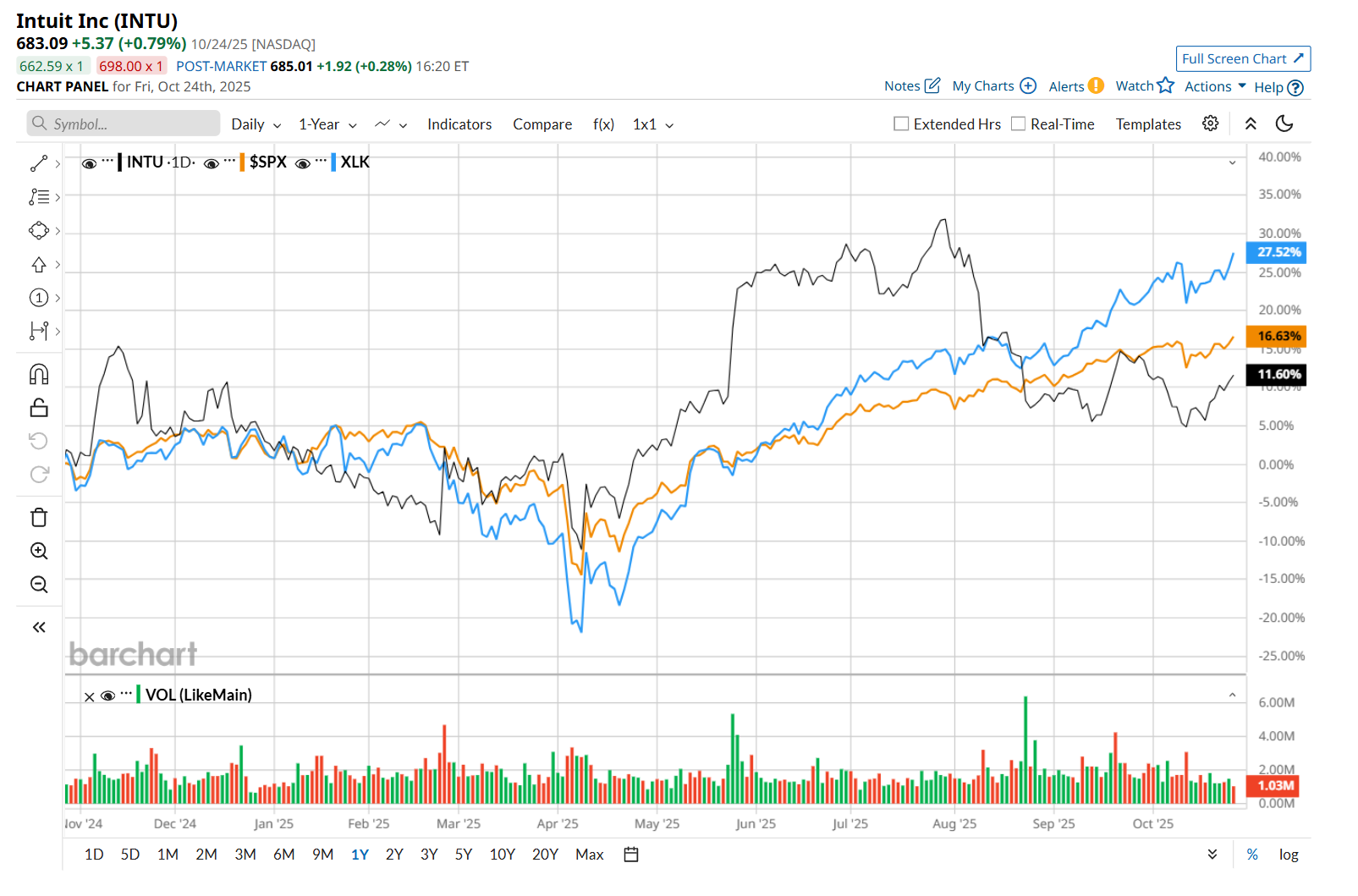Click the zoom out magnifier icon
The image size is (1358, 896).
39,585
